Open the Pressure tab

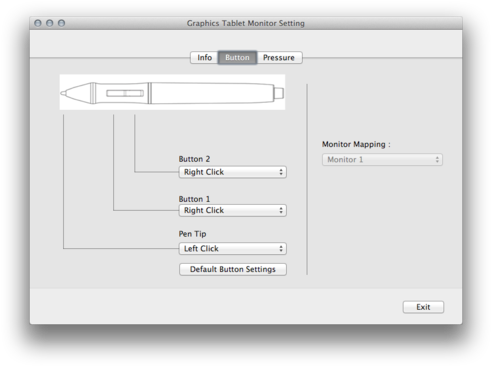pos(279,58)
